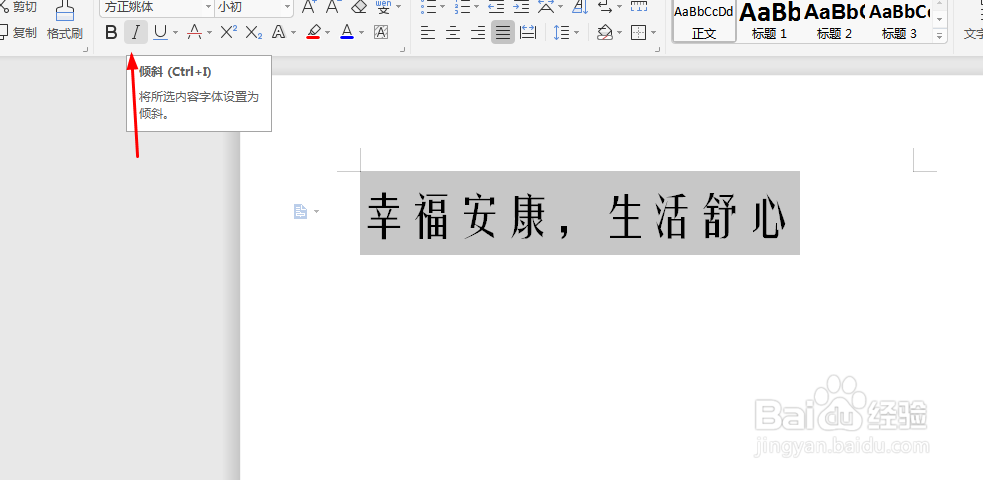Image resolution: width=983 pixels, height=480 pixels.
Task: Open the line spacing tool
Action: [562, 33]
